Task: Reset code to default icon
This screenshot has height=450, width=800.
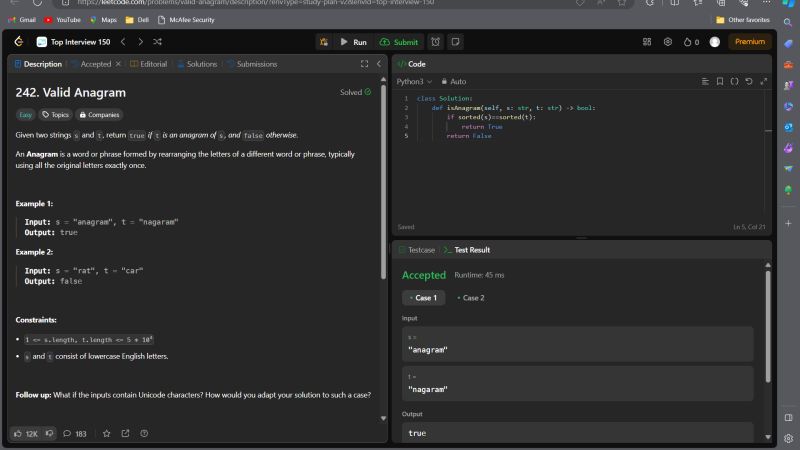Action: click(748, 82)
